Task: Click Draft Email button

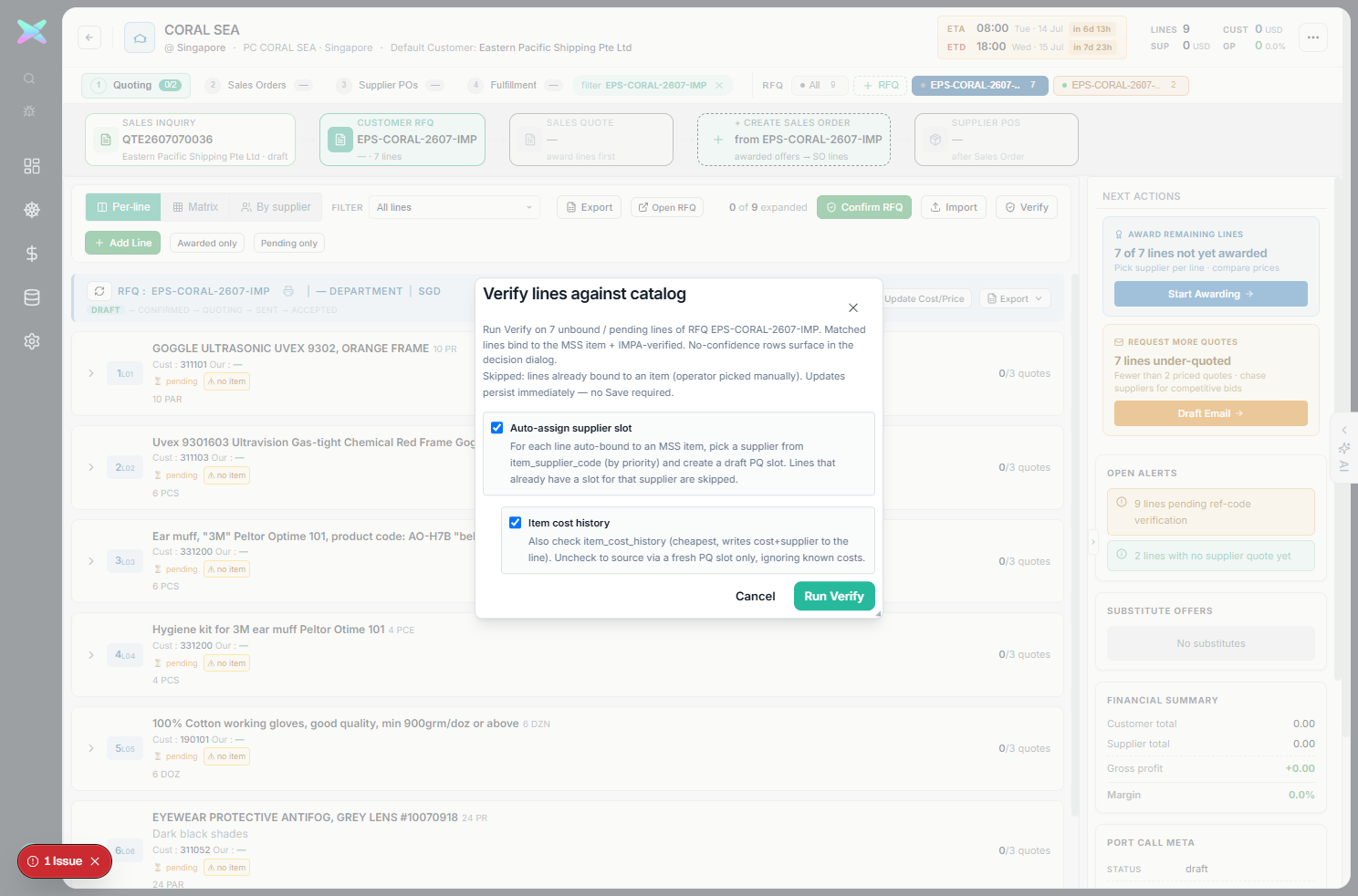Action: [1211, 413]
